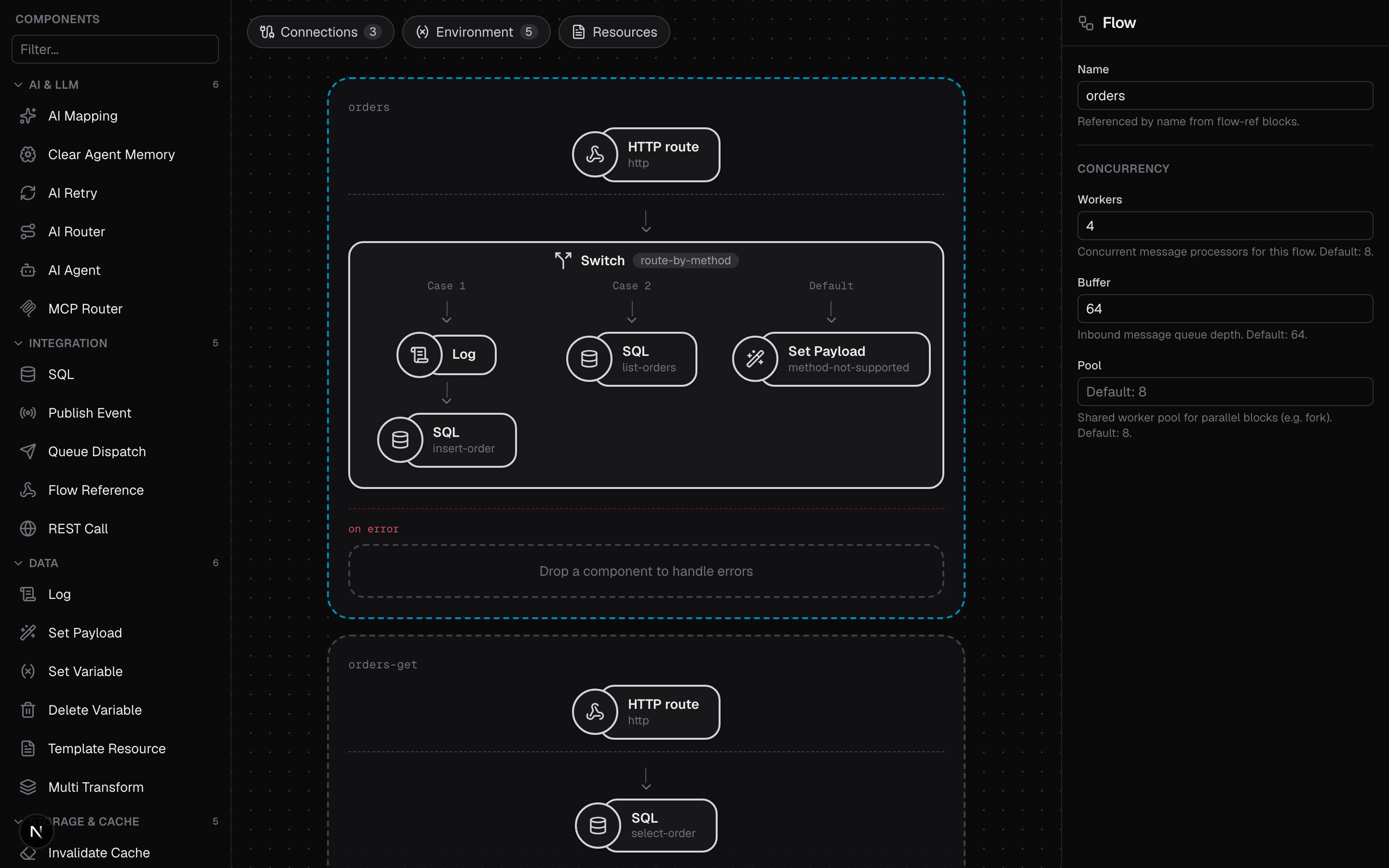Click the error handler drop zone

click(646, 571)
